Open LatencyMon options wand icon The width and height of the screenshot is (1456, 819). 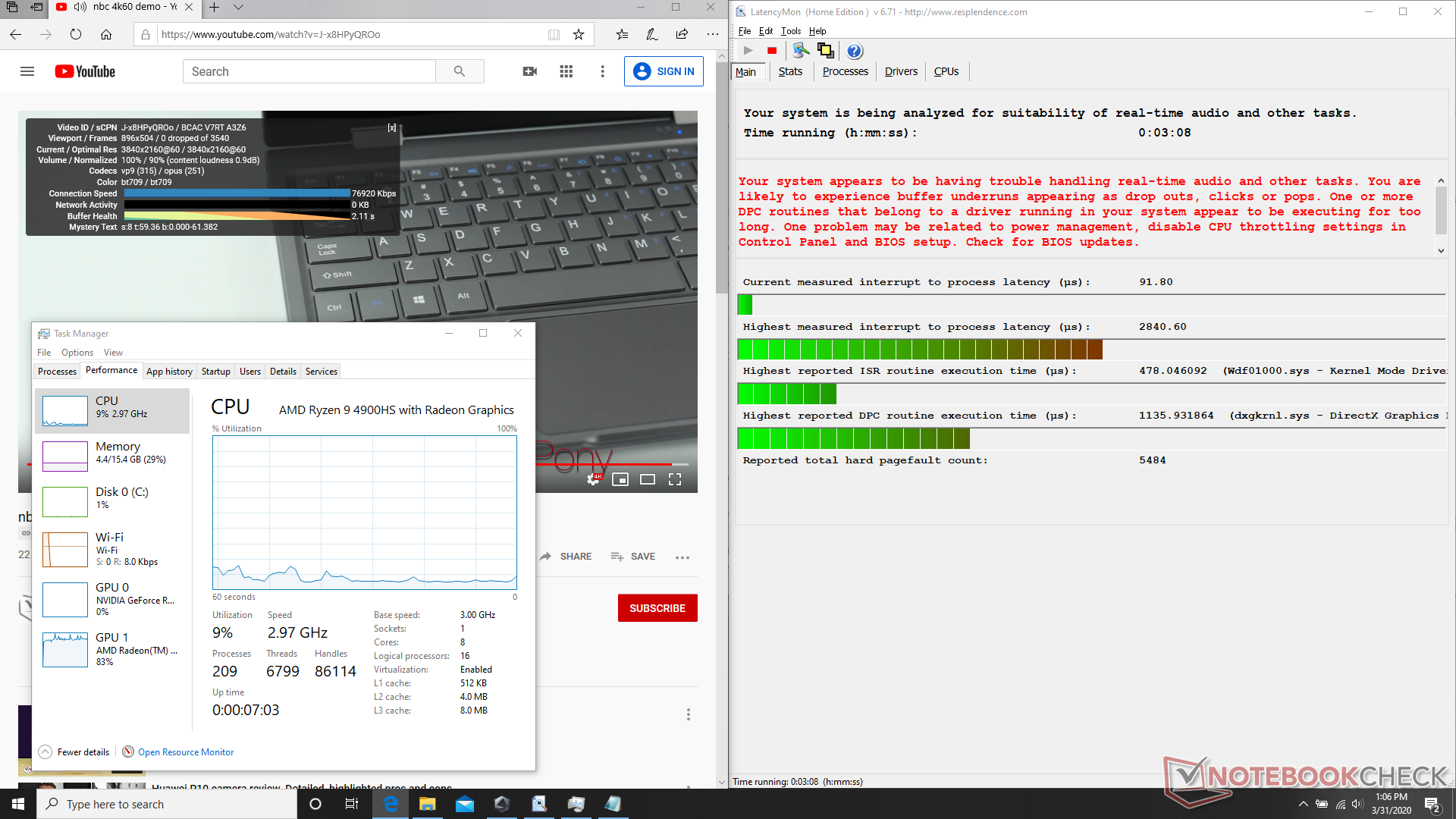801,51
